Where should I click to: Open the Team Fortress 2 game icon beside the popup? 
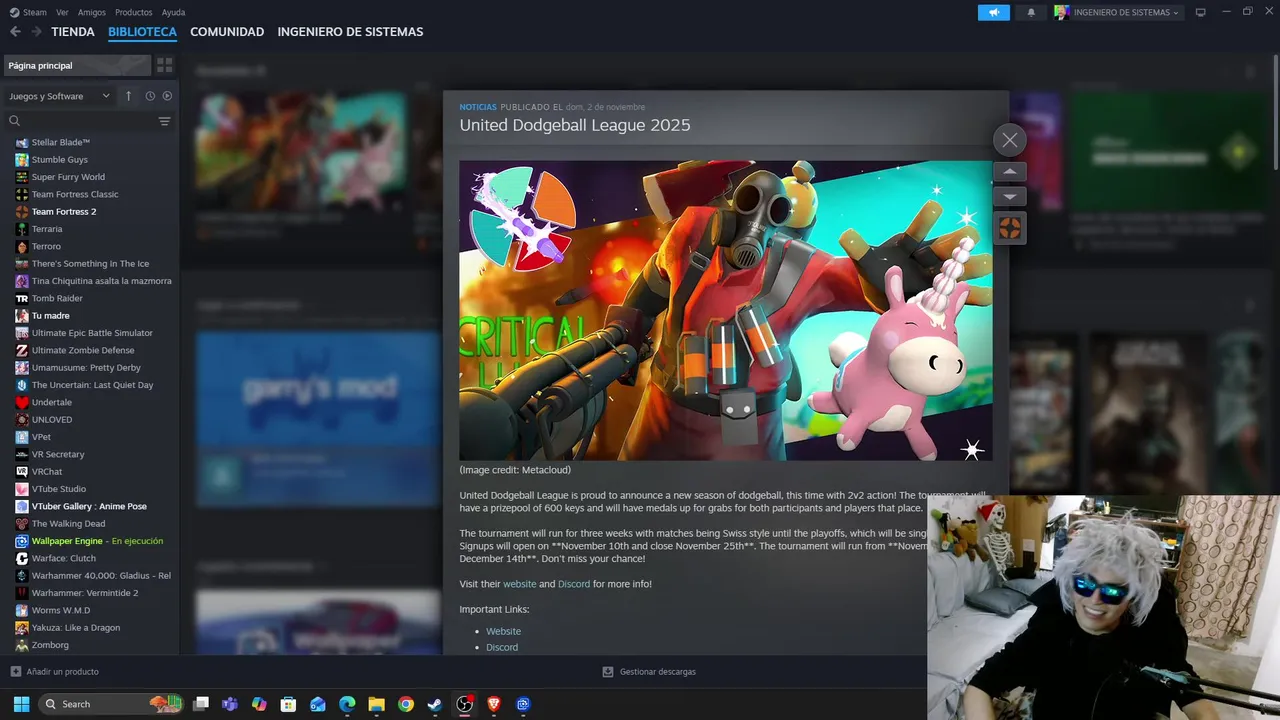point(1009,228)
